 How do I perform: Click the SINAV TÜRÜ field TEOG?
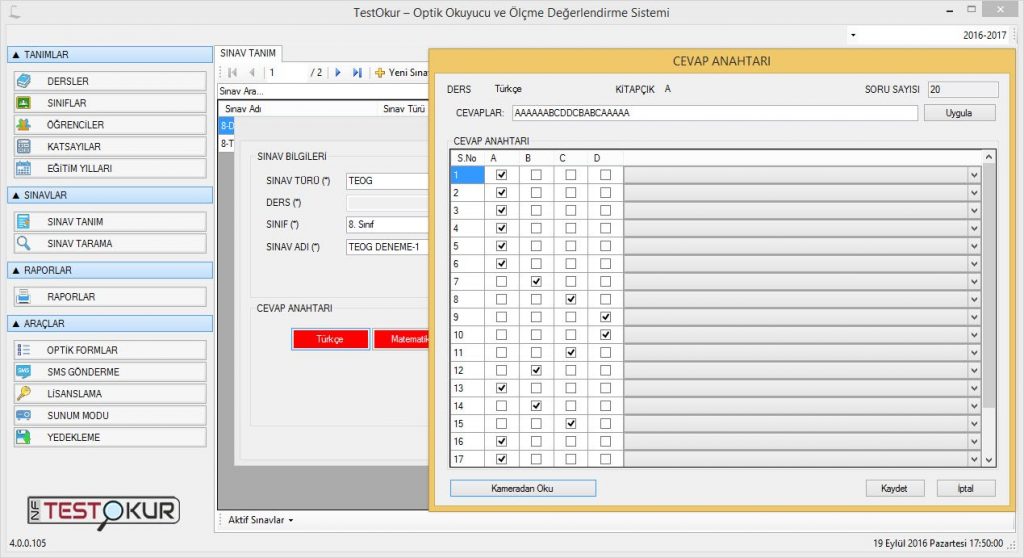387,180
